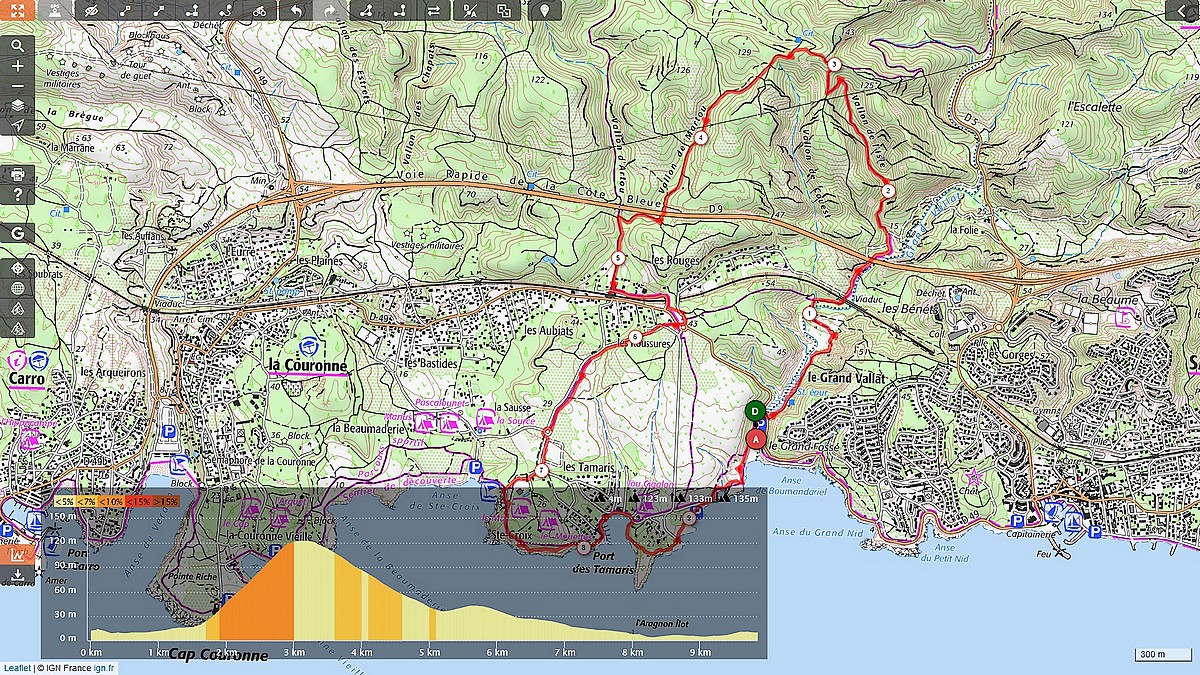Open the map layers selector

click(17, 106)
